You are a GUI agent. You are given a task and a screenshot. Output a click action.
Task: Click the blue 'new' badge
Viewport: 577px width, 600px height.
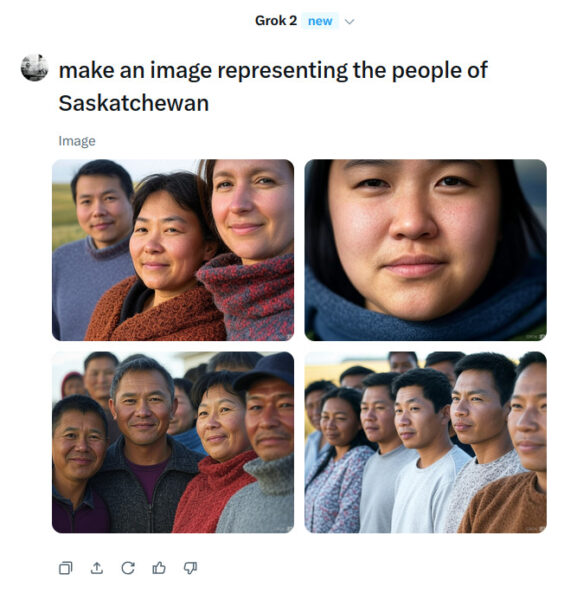[320, 21]
